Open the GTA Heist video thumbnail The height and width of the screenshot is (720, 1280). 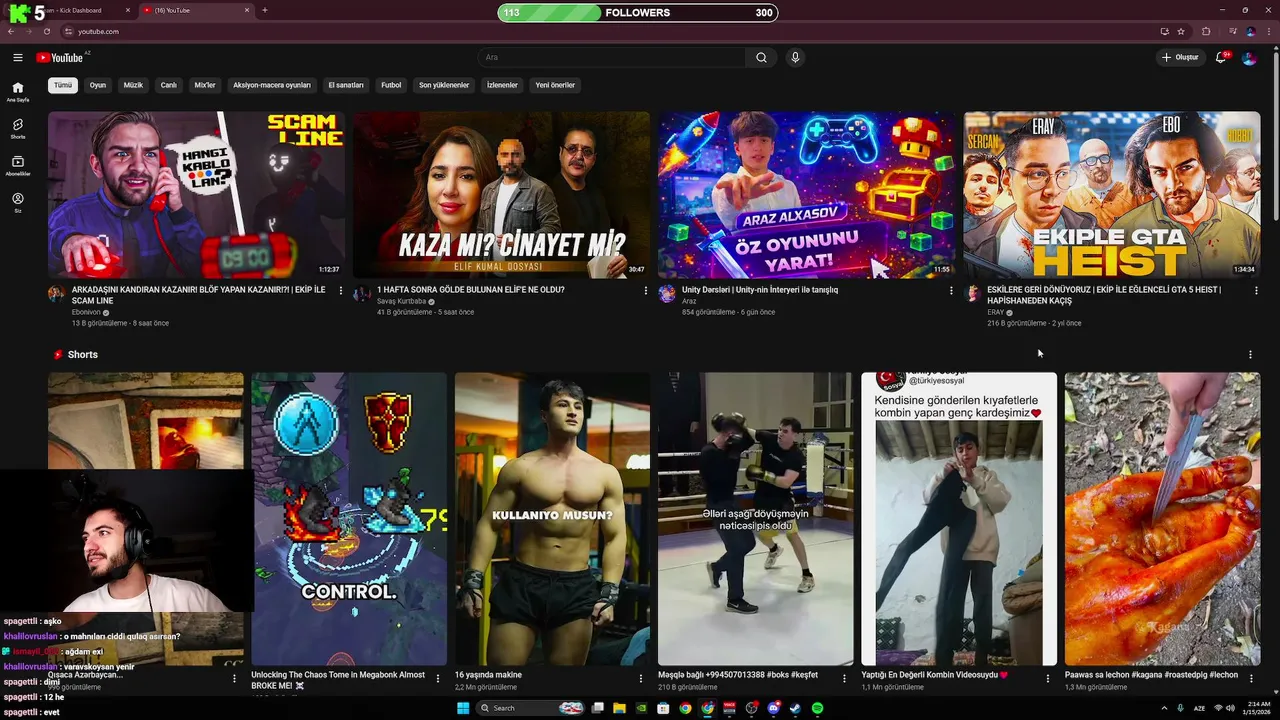[x=1112, y=195]
